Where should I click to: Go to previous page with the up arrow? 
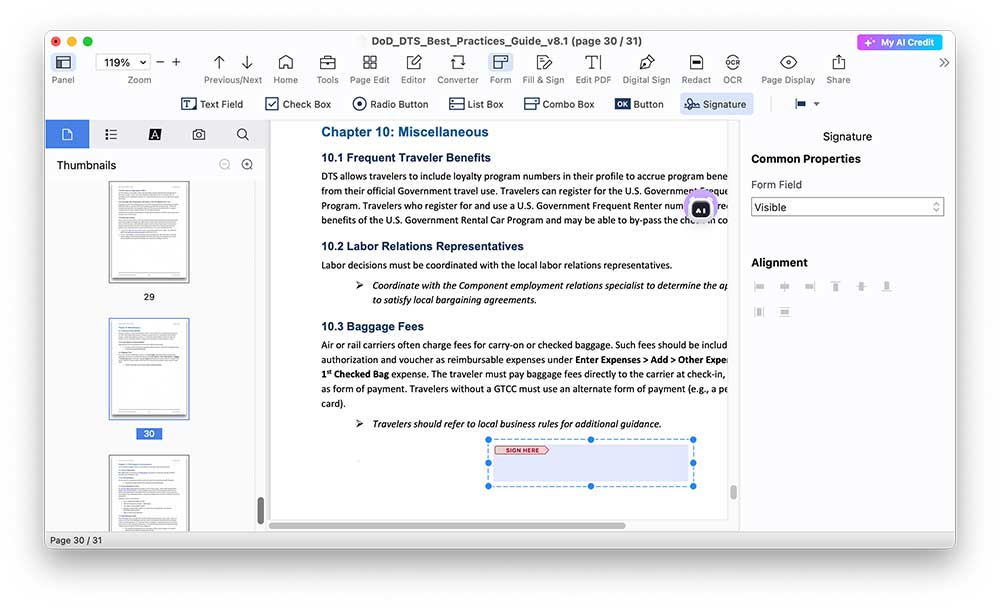point(219,62)
